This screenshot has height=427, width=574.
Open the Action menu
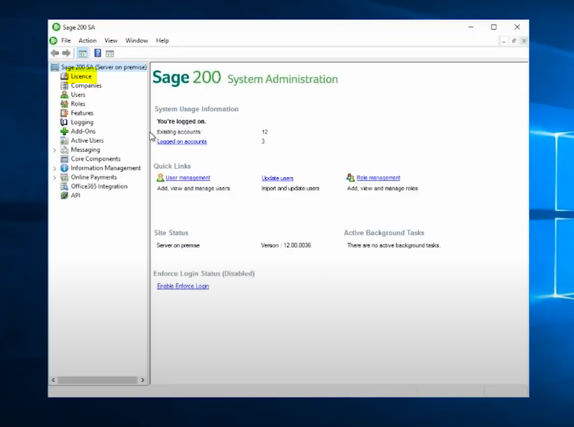click(x=87, y=41)
